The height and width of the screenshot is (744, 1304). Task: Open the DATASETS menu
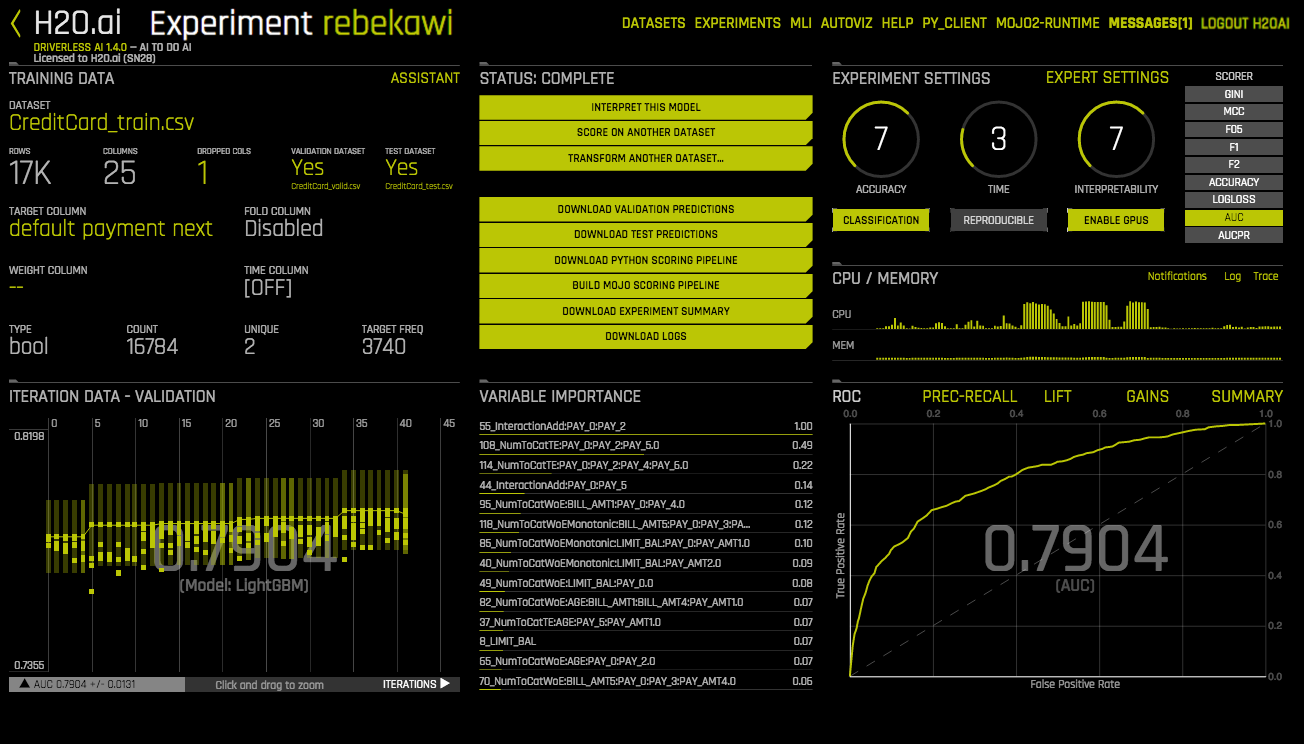[653, 23]
